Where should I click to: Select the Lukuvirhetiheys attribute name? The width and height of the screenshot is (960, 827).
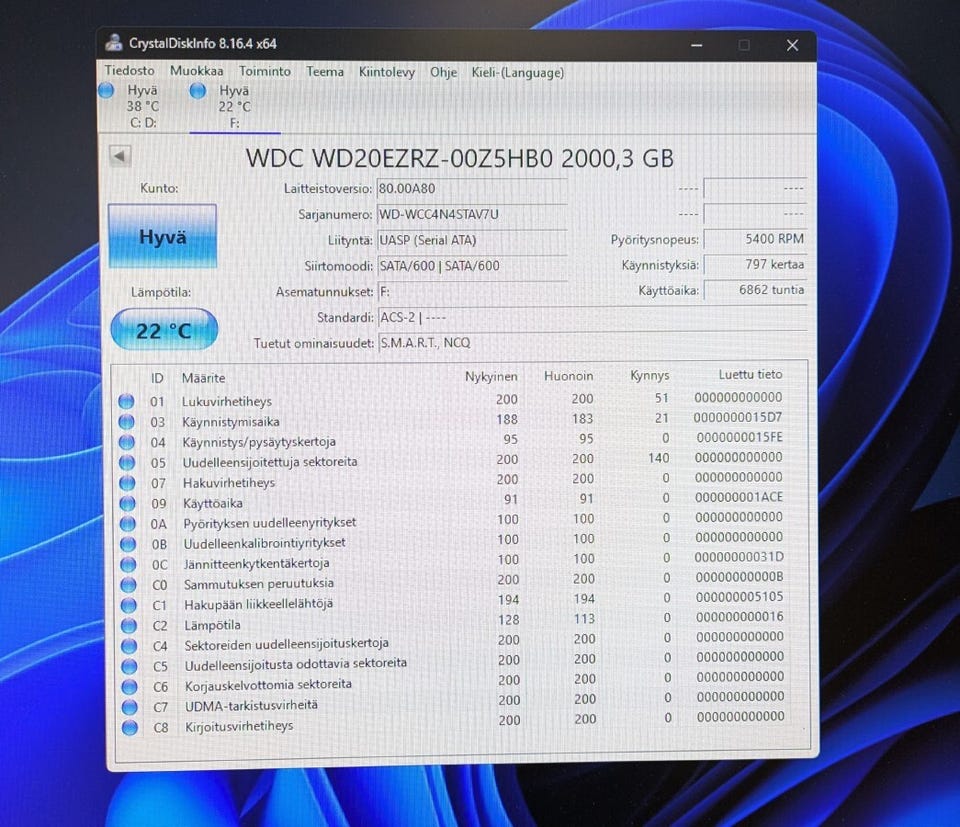tap(227, 402)
